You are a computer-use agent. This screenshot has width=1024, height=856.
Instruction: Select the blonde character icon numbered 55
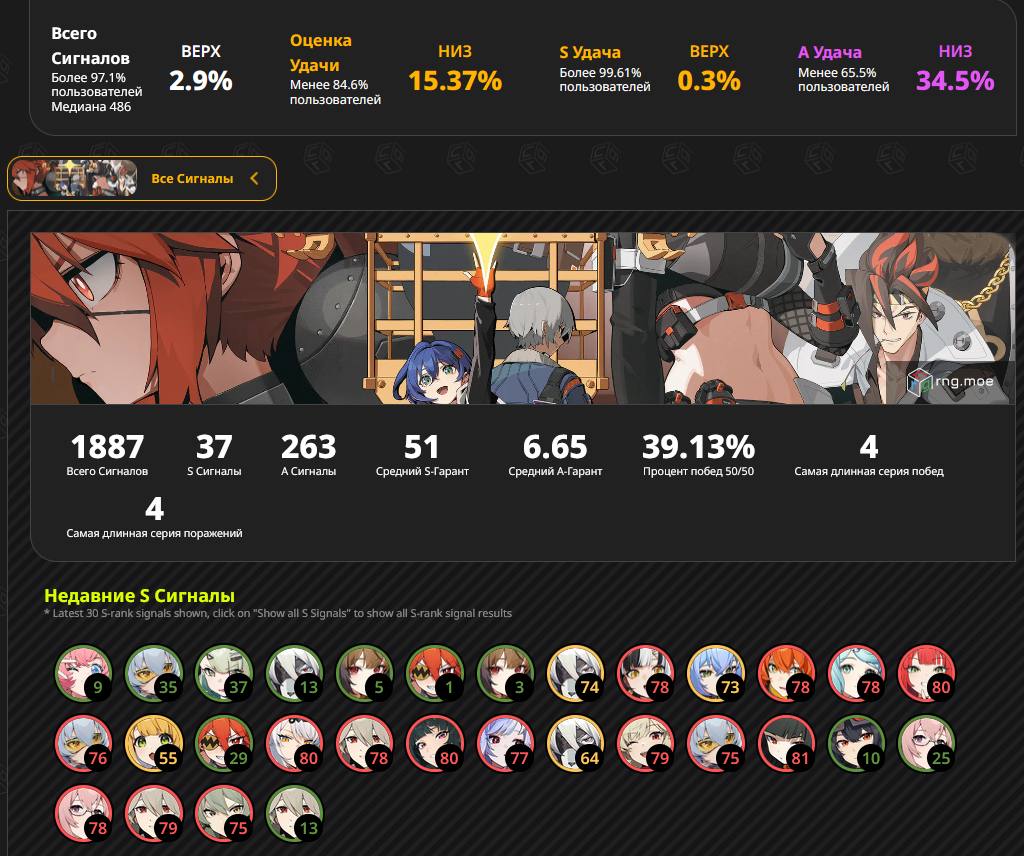coord(154,744)
